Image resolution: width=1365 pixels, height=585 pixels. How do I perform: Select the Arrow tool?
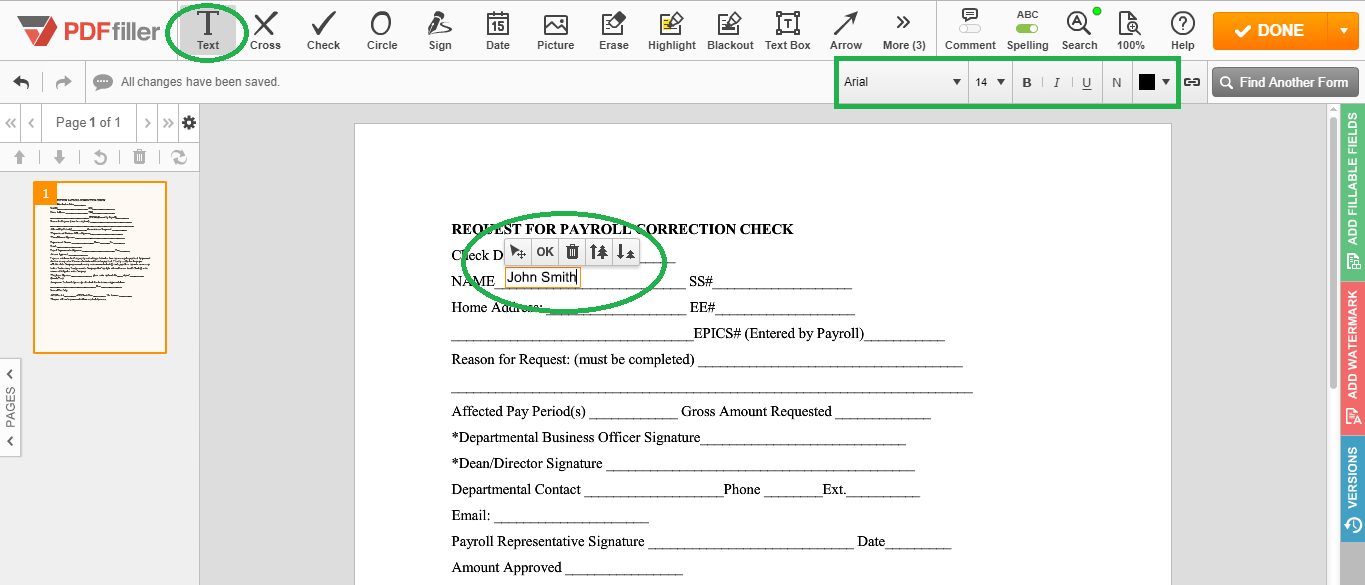pyautogui.click(x=846, y=30)
